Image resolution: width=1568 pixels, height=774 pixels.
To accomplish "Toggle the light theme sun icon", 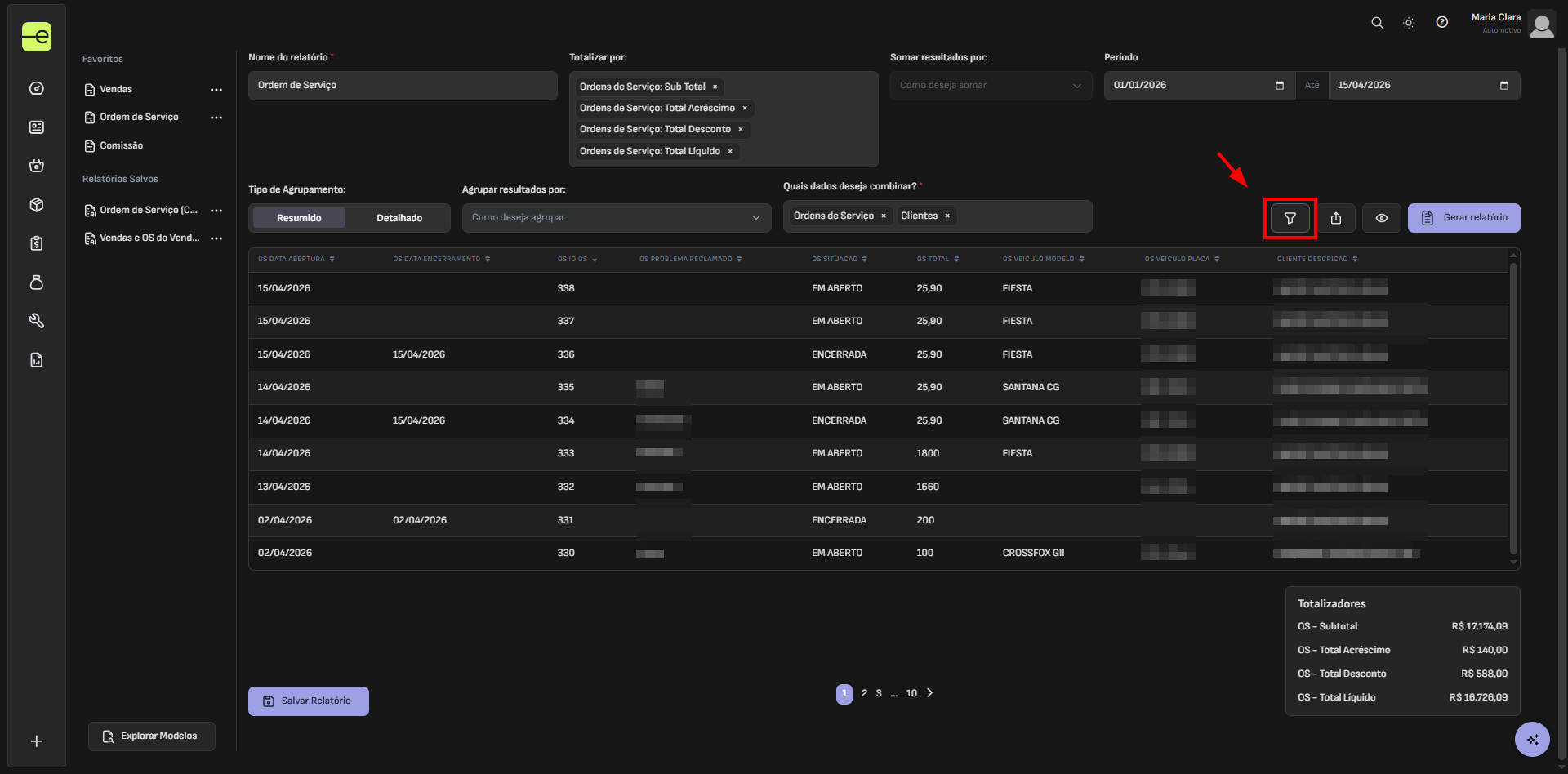I will click(x=1409, y=23).
